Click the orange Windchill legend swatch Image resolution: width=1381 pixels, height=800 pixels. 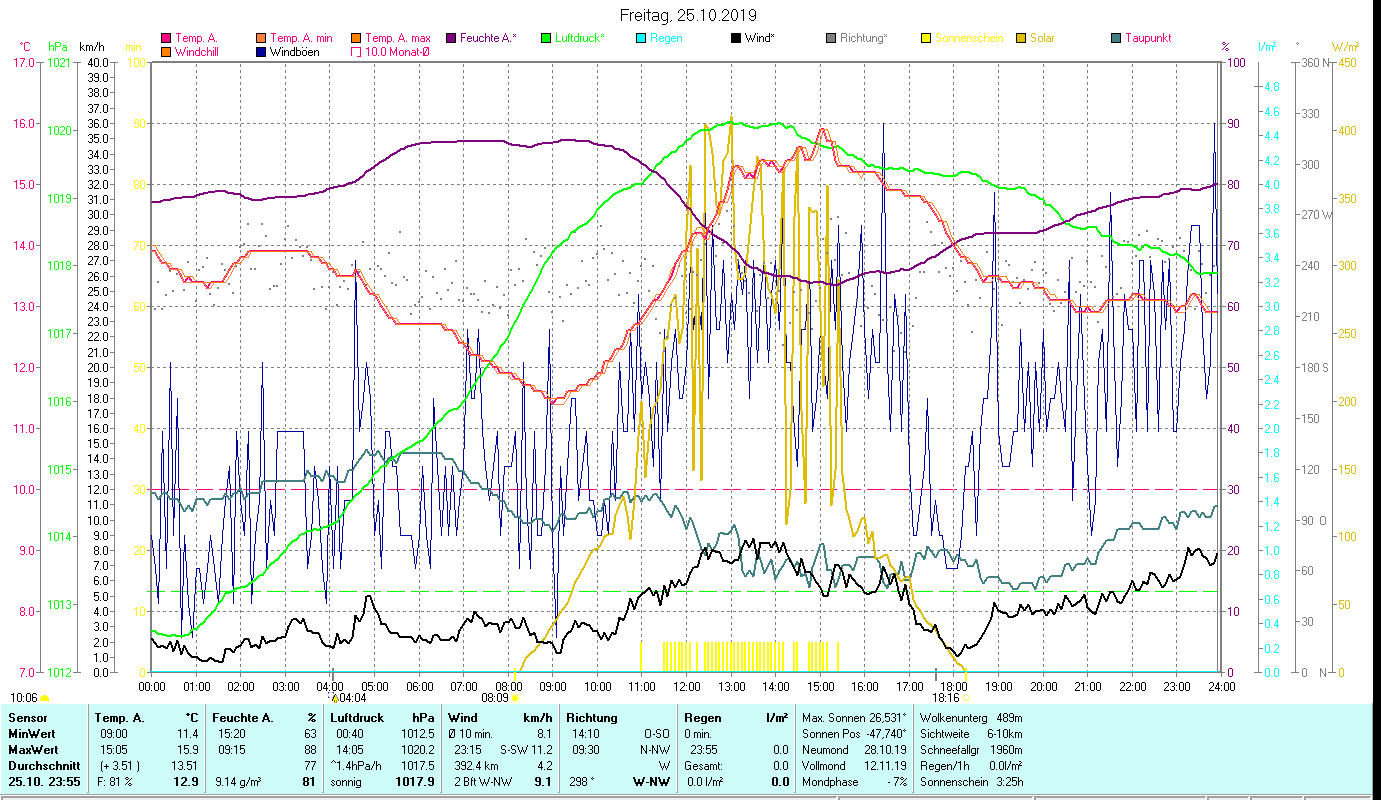[x=166, y=52]
